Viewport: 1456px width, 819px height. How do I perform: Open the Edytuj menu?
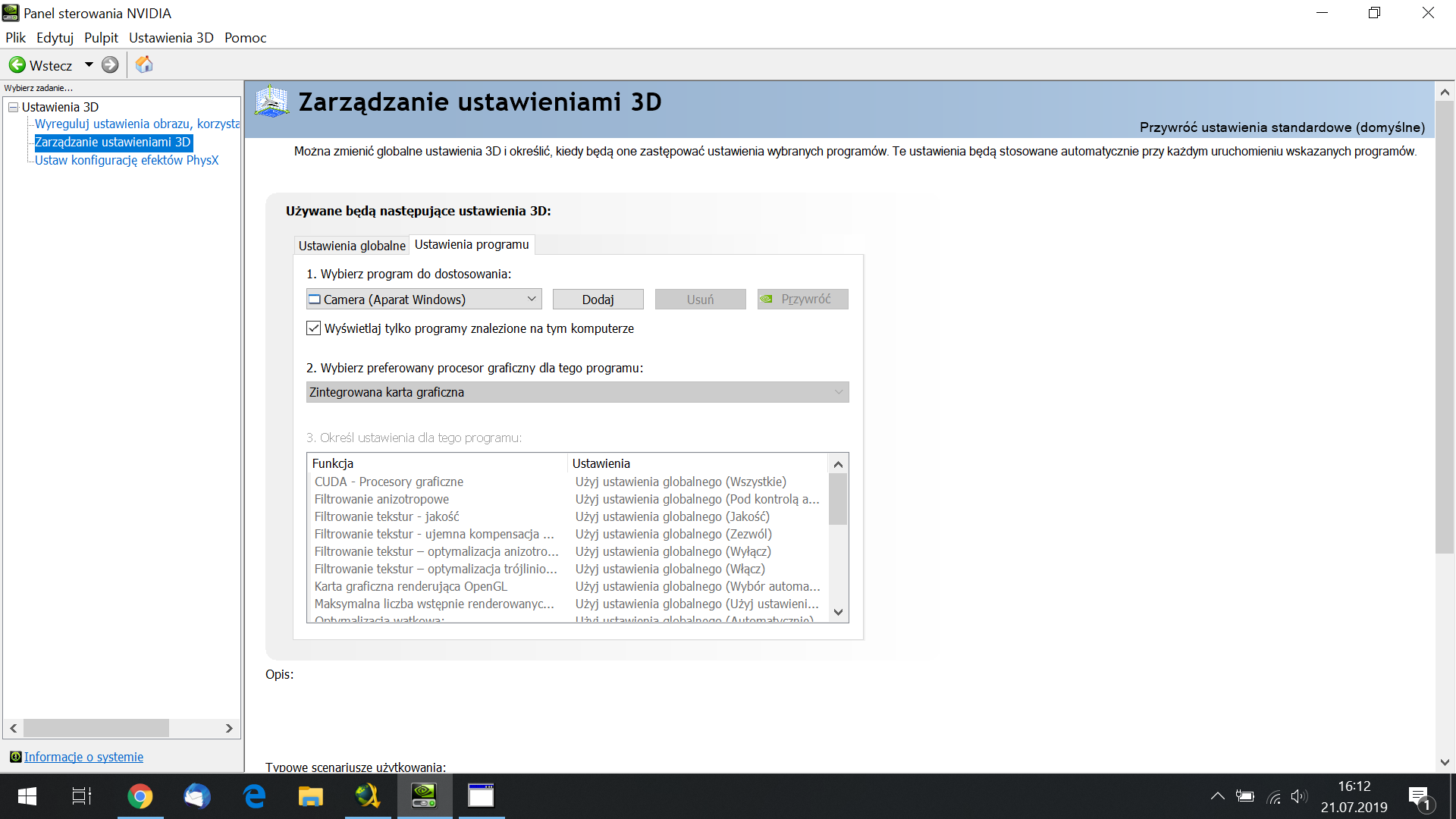click(x=55, y=38)
